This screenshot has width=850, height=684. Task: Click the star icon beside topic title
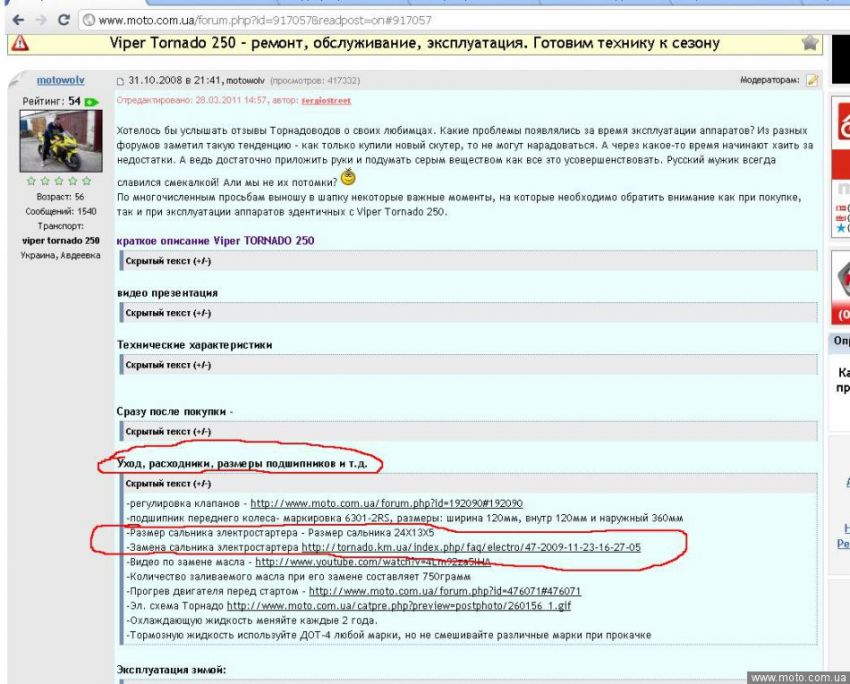(x=810, y=43)
